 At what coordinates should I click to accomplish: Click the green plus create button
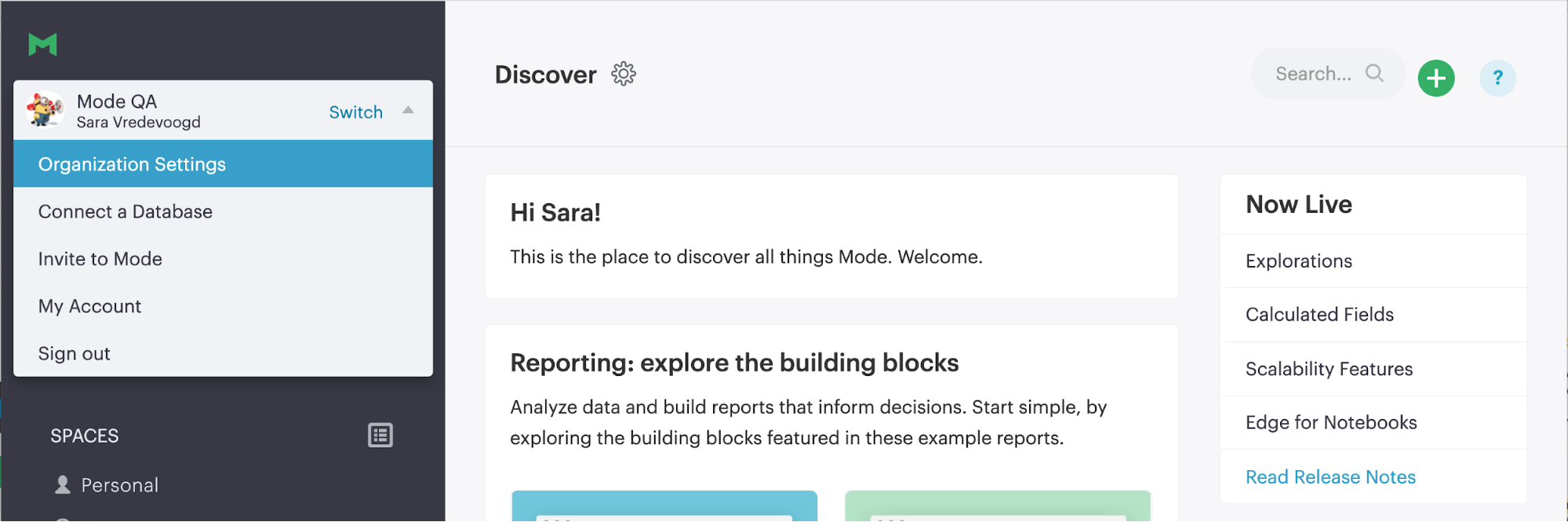(x=1435, y=78)
